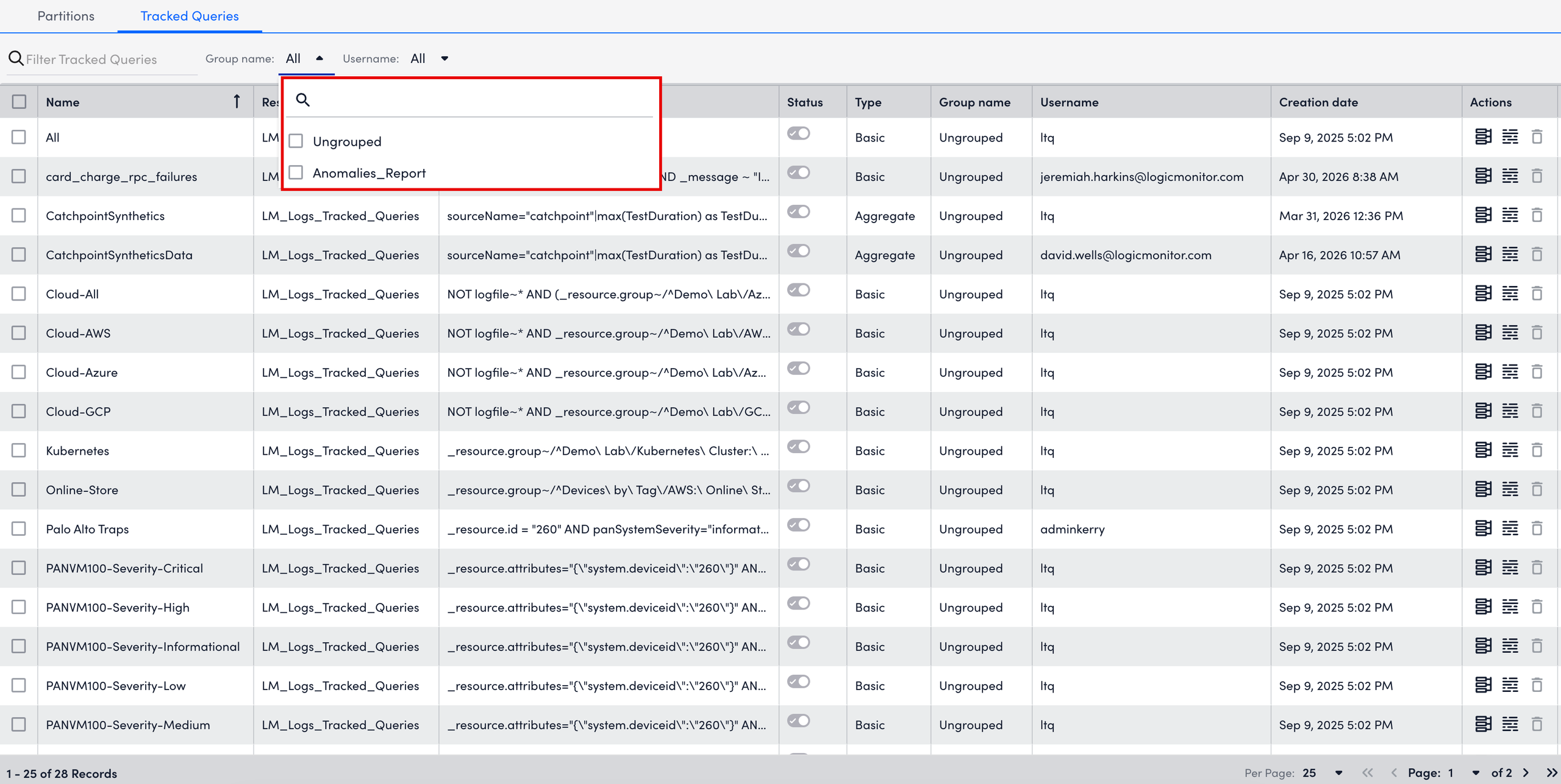Go to the next page arrow
This screenshot has height=784, width=1561.
click(x=1526, y=772)
